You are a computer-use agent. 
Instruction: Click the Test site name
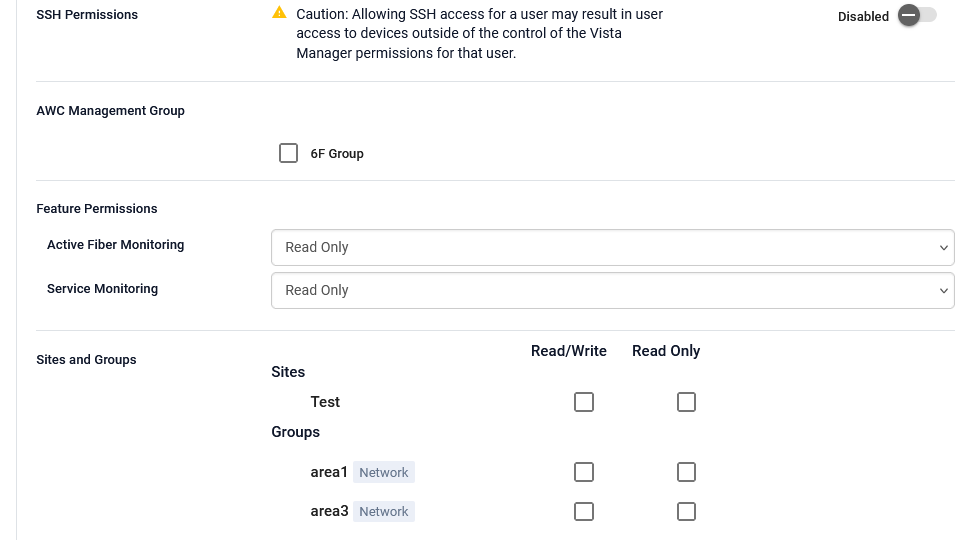325,402
